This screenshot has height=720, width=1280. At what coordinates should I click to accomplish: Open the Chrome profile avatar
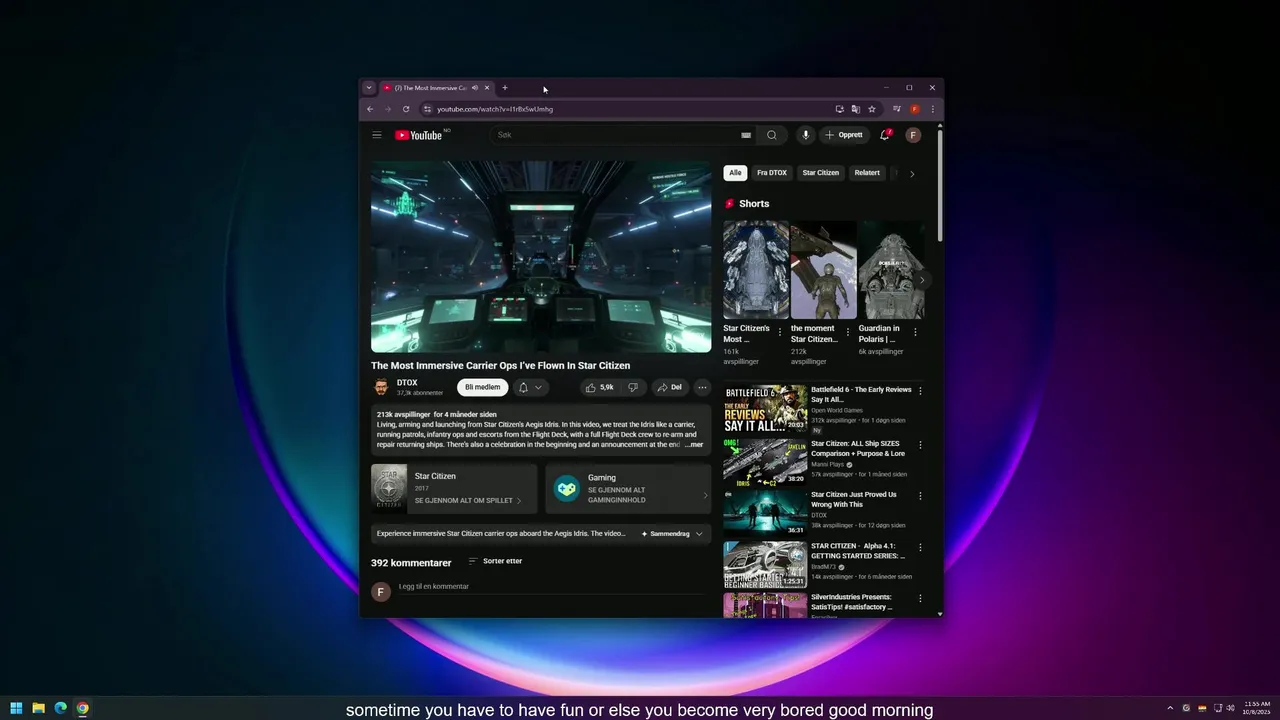[x=914, y=109]
